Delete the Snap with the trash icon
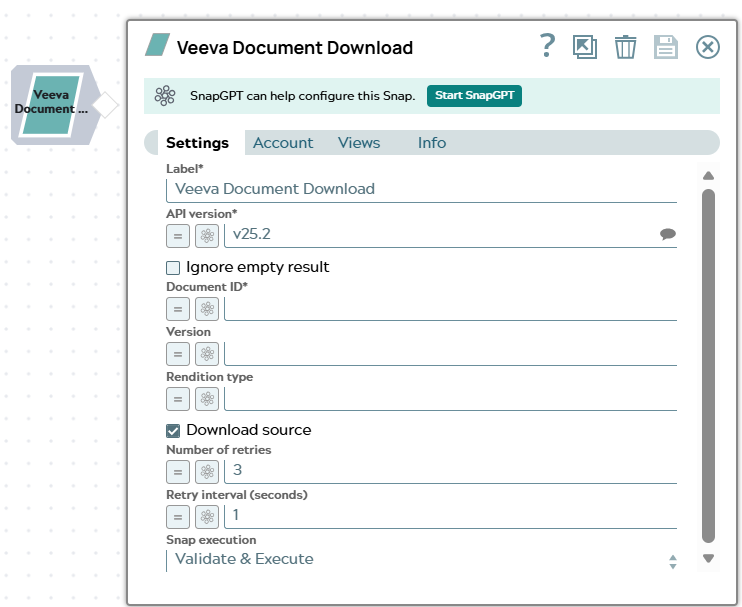742x607 pixels. coord(625,47)
